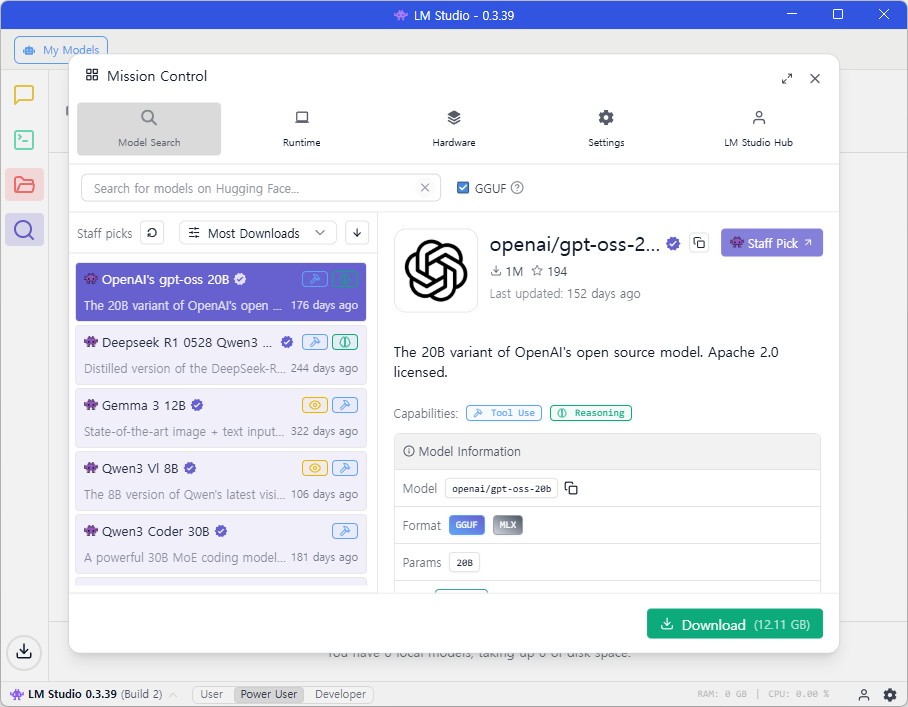Image resolution: width=908 pixels, height=707 pixels.
Task: Open the Chat icon in left sidebar
Action: [x=24, y=95]
